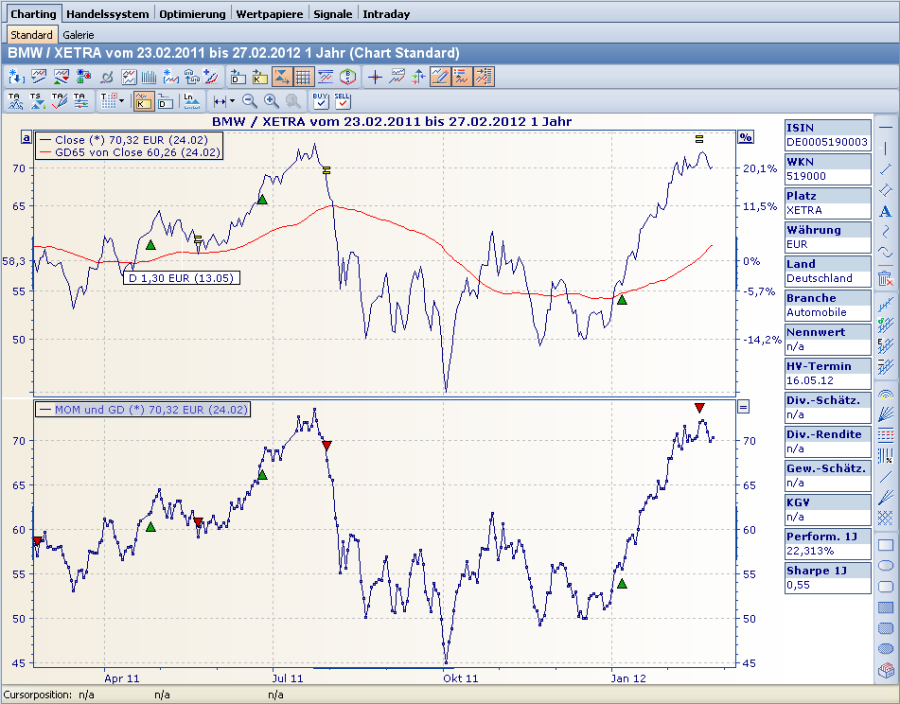Click the ISIN value field DE0005190003
The width and height of the screenshot is (900, 704).
click(826, 143)
